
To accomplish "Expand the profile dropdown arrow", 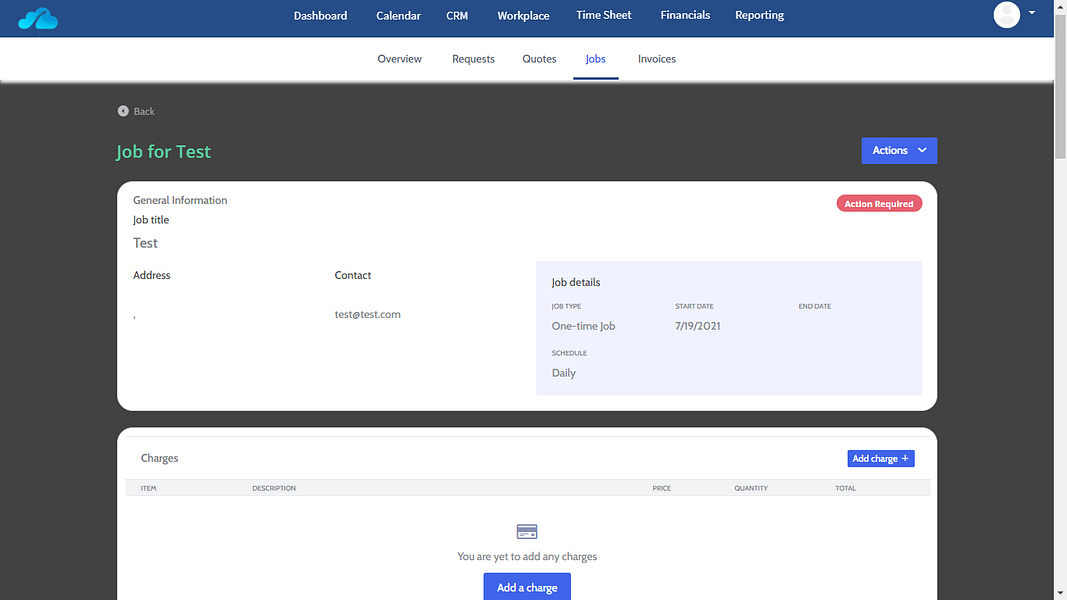I will pyautogui.click(x=1032, y=13).
